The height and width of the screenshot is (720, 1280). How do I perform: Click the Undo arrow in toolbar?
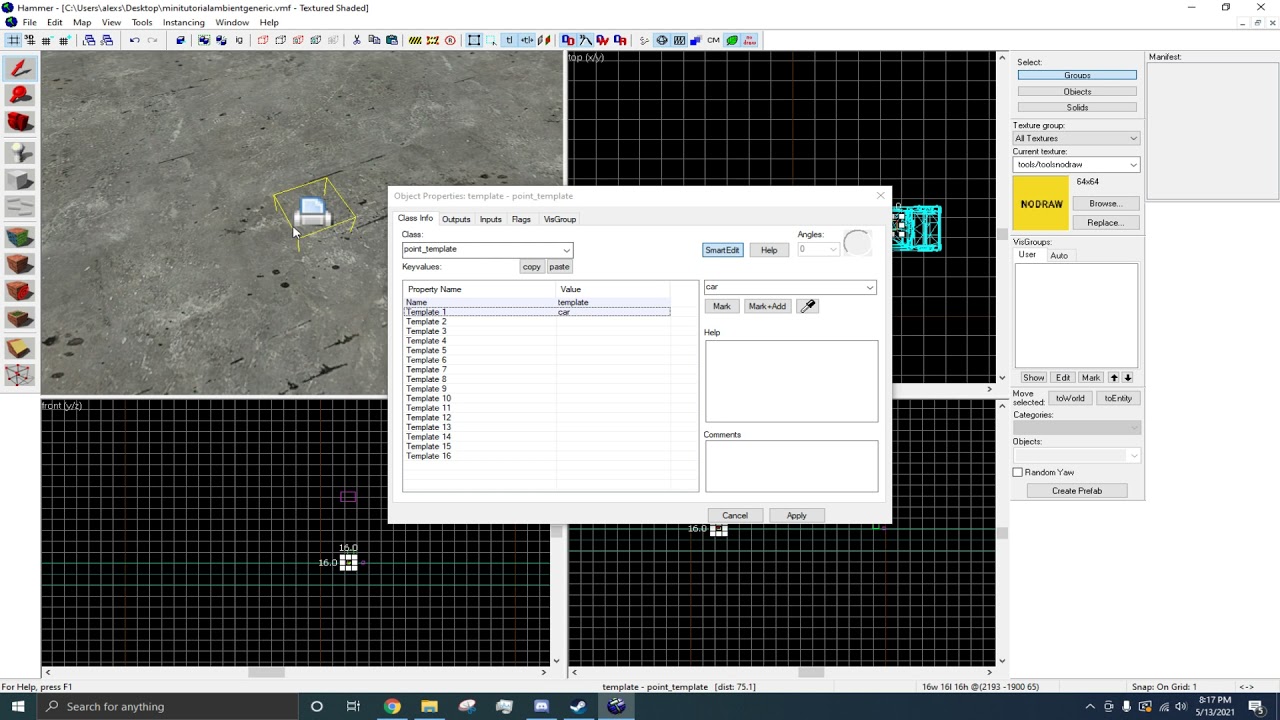(134, 40)
